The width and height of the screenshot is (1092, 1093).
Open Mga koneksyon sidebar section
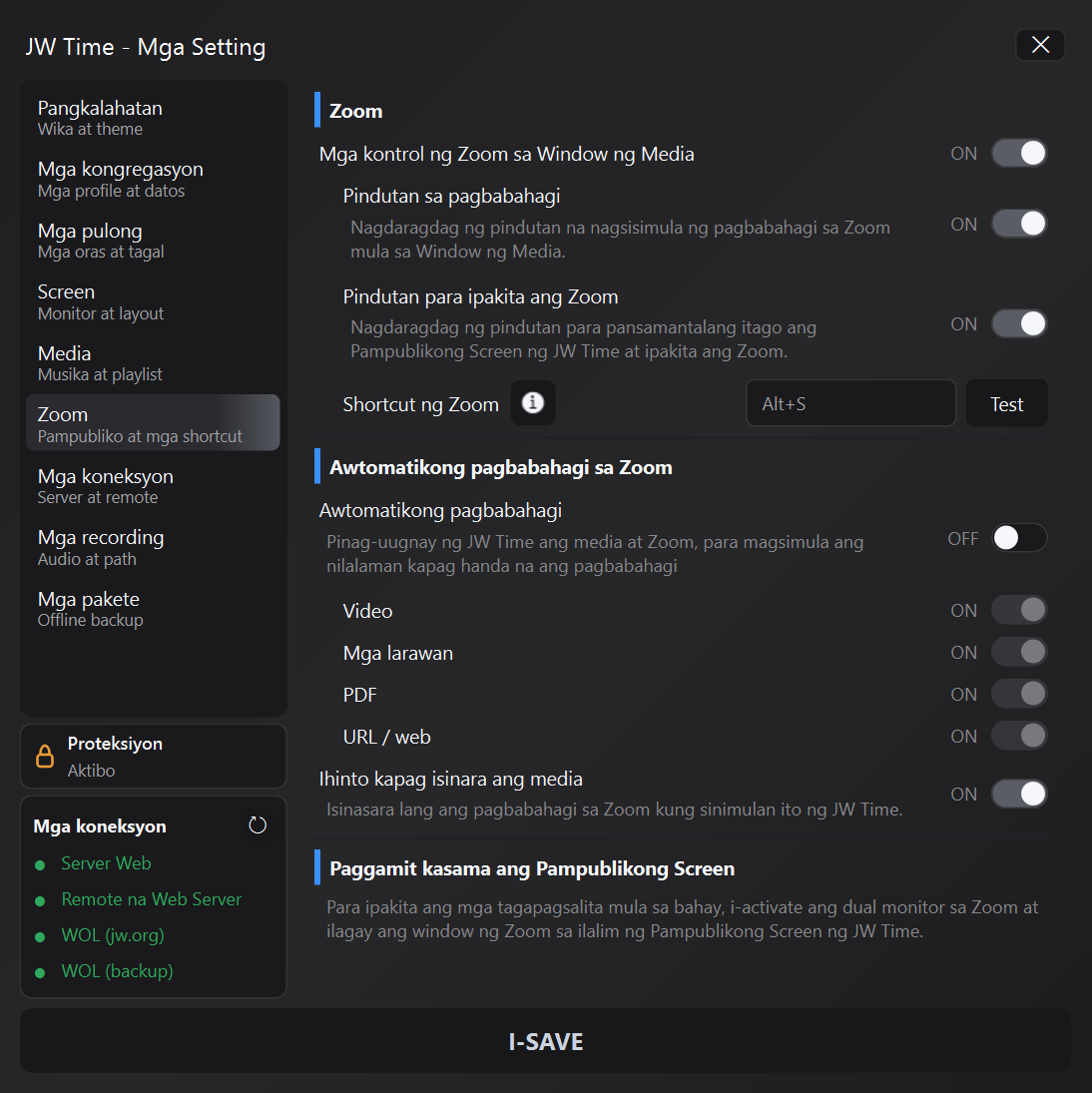153,486
